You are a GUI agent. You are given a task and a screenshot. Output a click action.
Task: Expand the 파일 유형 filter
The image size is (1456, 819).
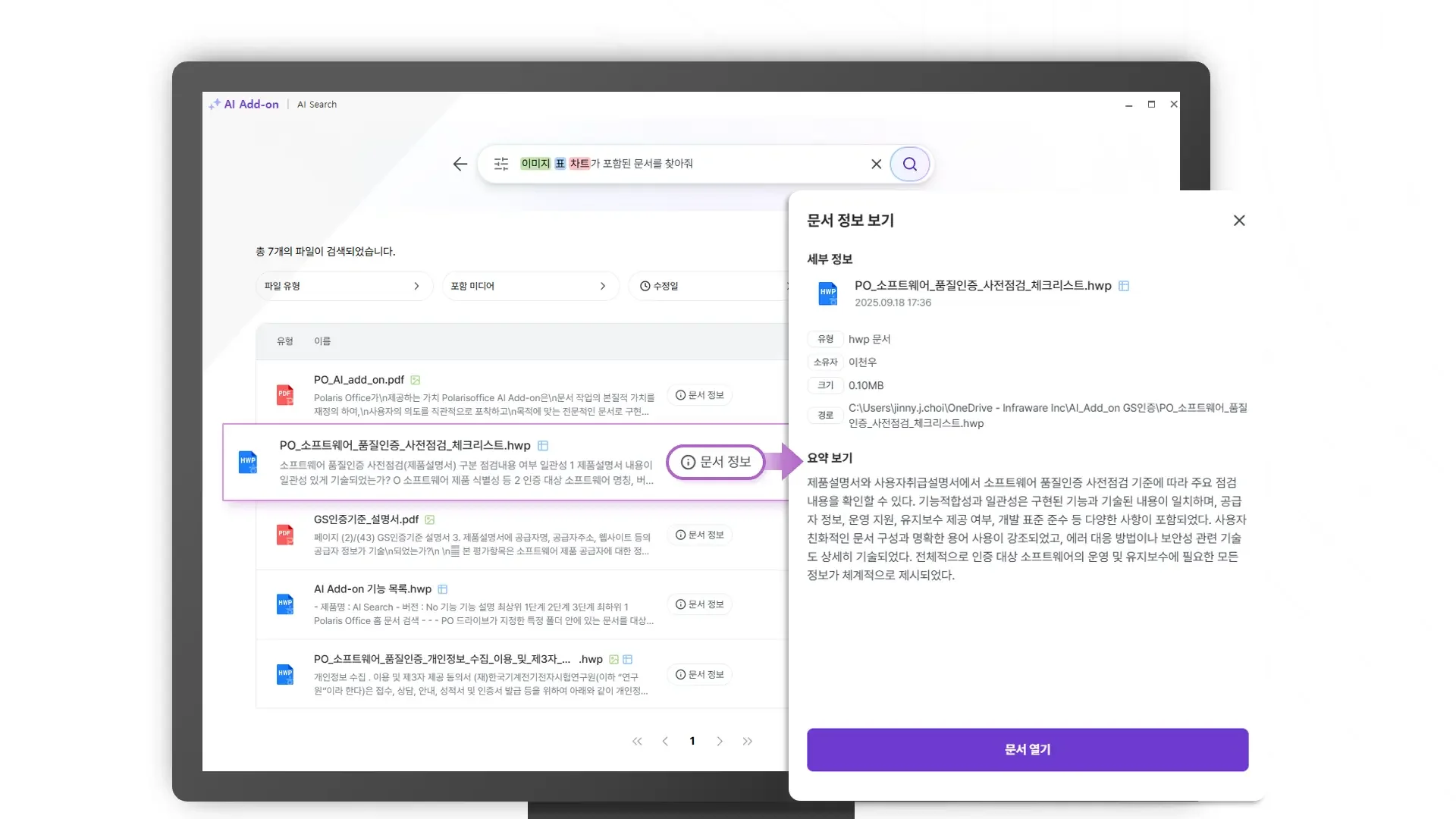344,286
